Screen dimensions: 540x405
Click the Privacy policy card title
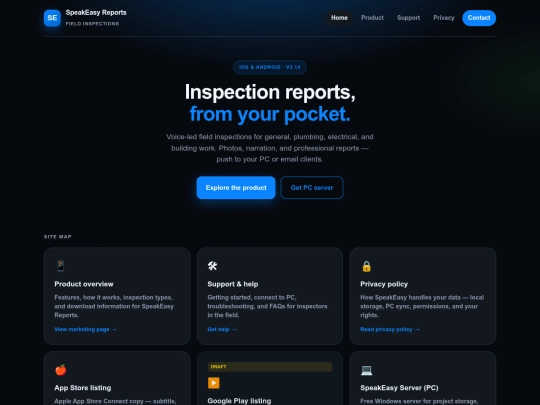click(384, 284)
